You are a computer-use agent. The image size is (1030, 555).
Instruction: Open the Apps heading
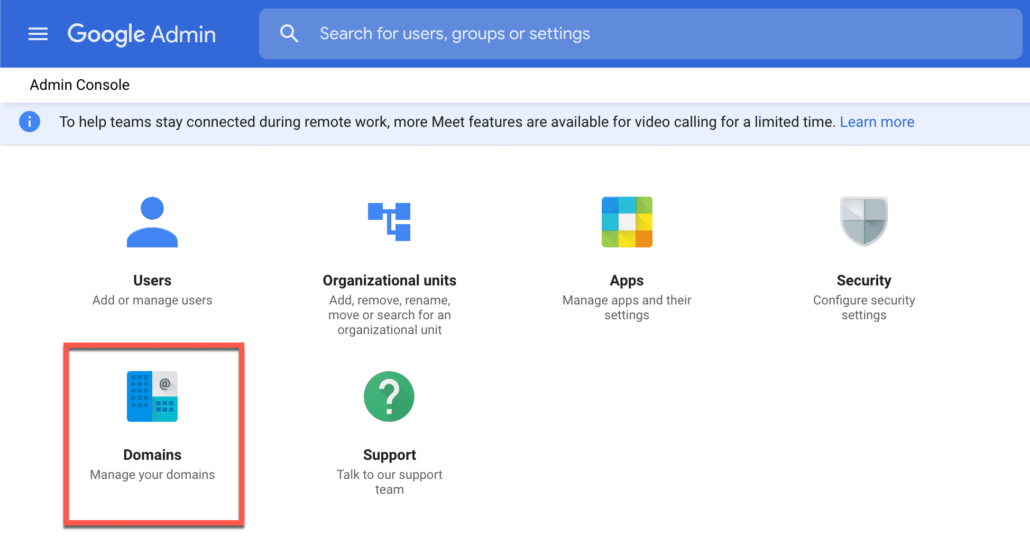tap(627, 280)
